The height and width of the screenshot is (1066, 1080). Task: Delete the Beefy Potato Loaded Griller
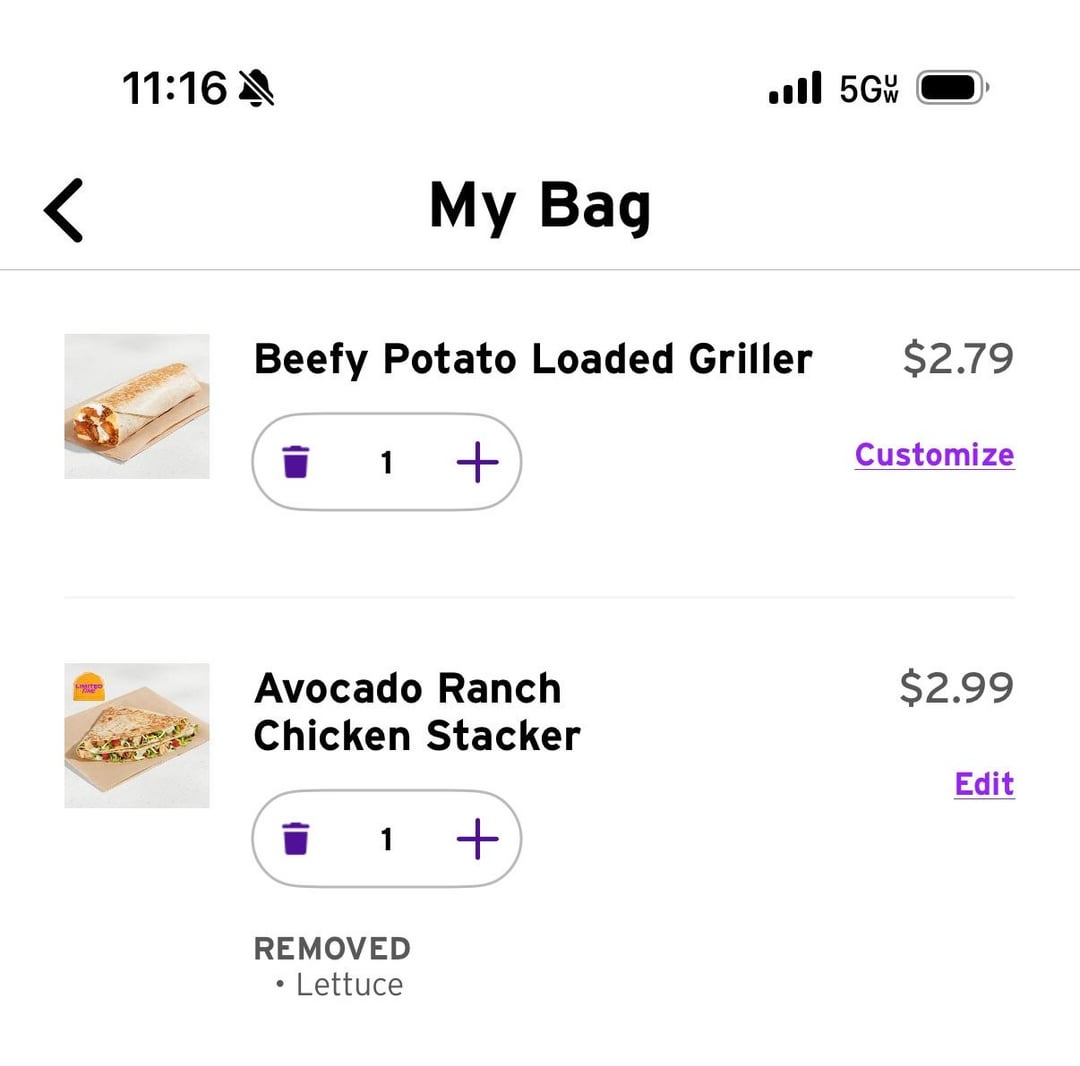pyautogui.click(x=296, y=462)
